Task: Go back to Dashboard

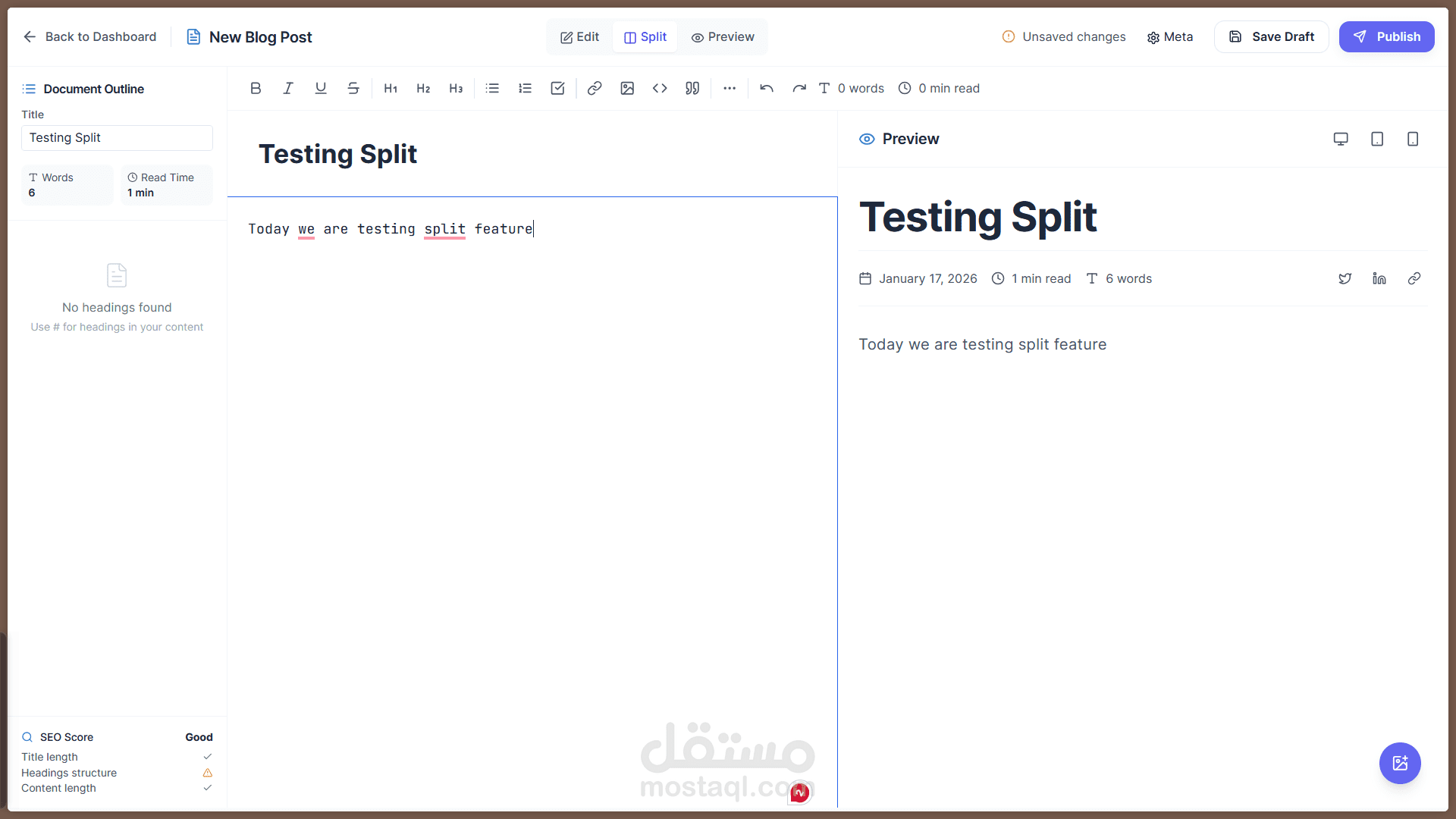Action: point(89,36)
